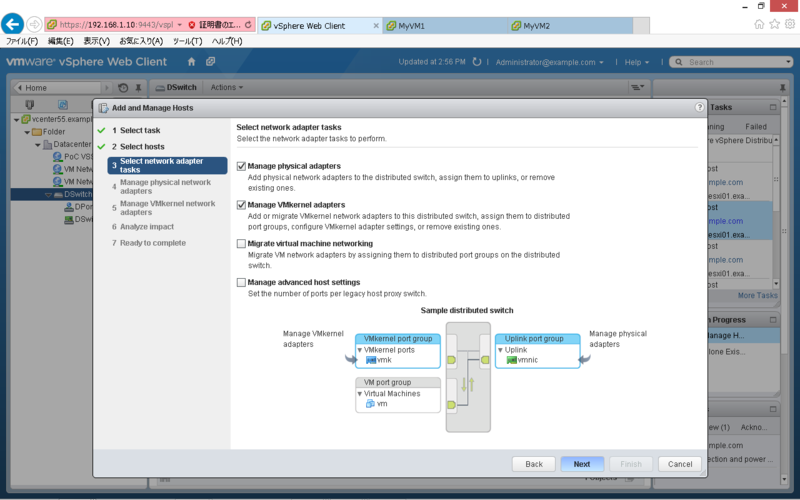Collapse the vcenter55 tree node

pos(16,119)
